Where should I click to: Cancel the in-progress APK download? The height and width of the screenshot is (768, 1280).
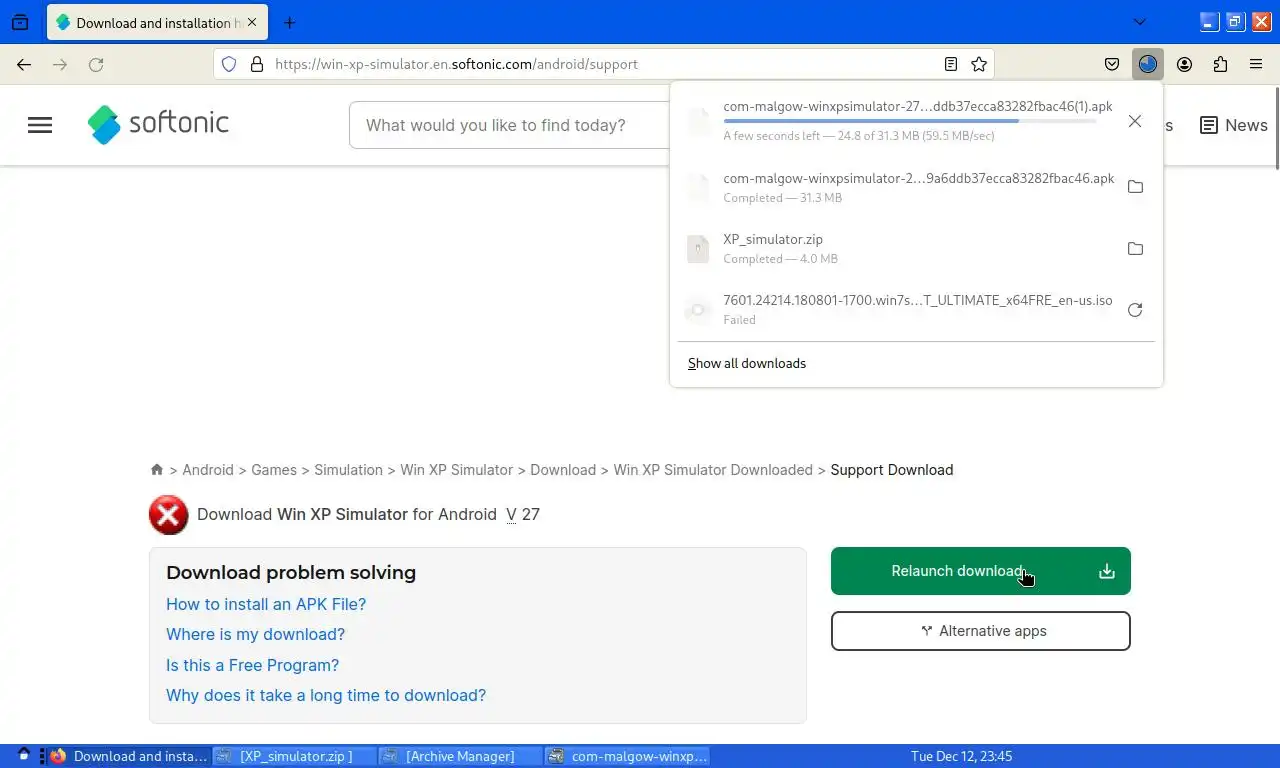click(1134, 121)
